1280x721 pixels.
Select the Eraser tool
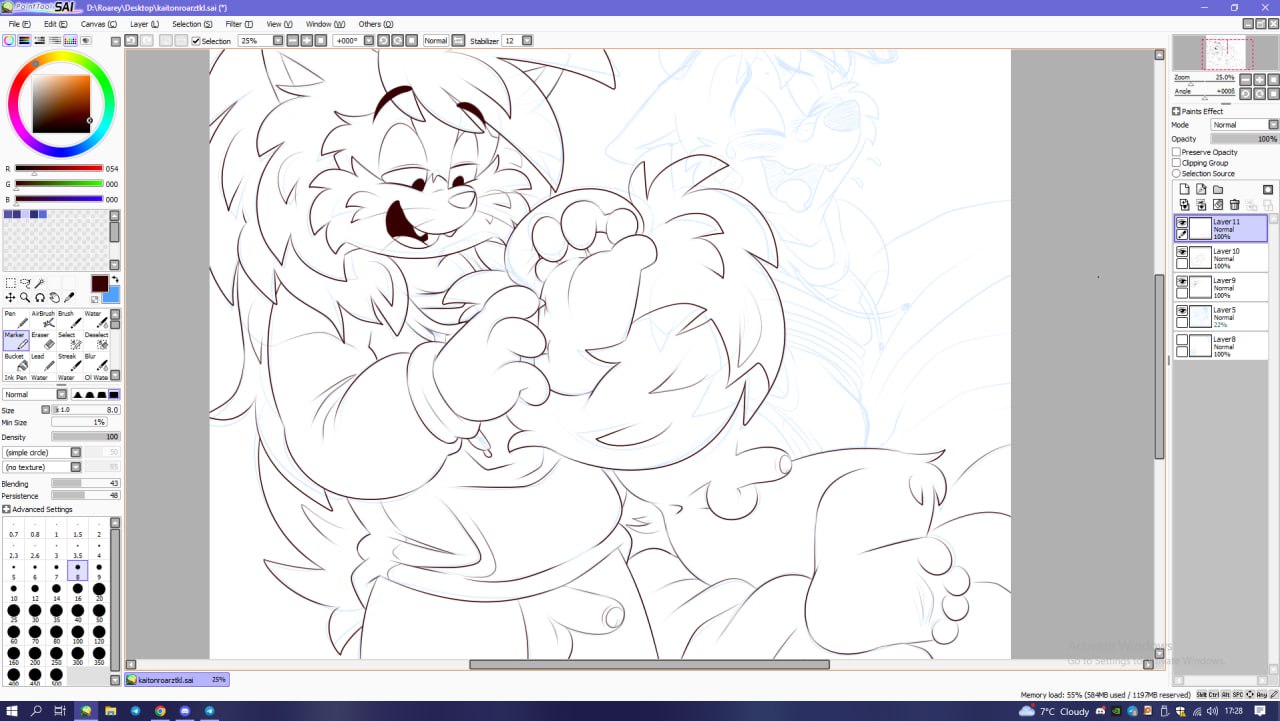[44, 342]
